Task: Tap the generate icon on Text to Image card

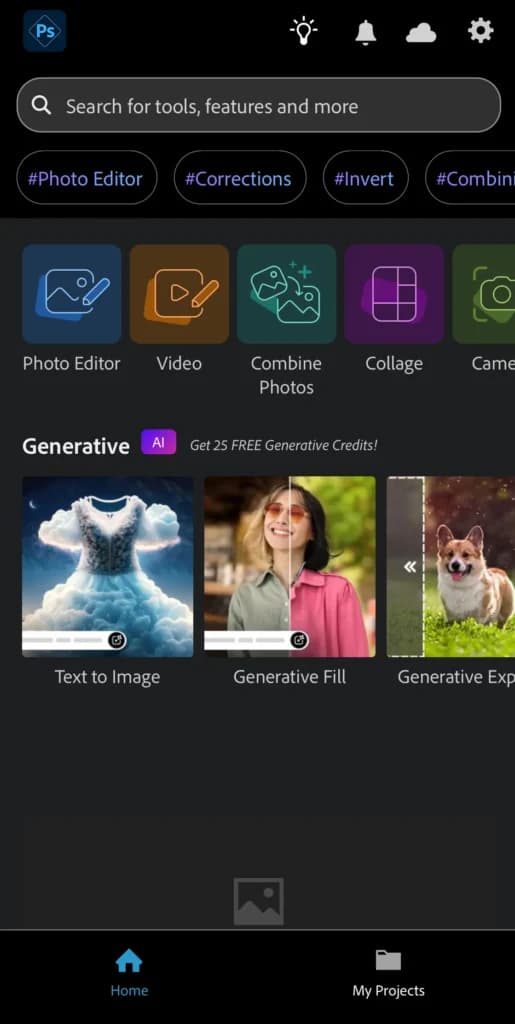Action: 116,640
